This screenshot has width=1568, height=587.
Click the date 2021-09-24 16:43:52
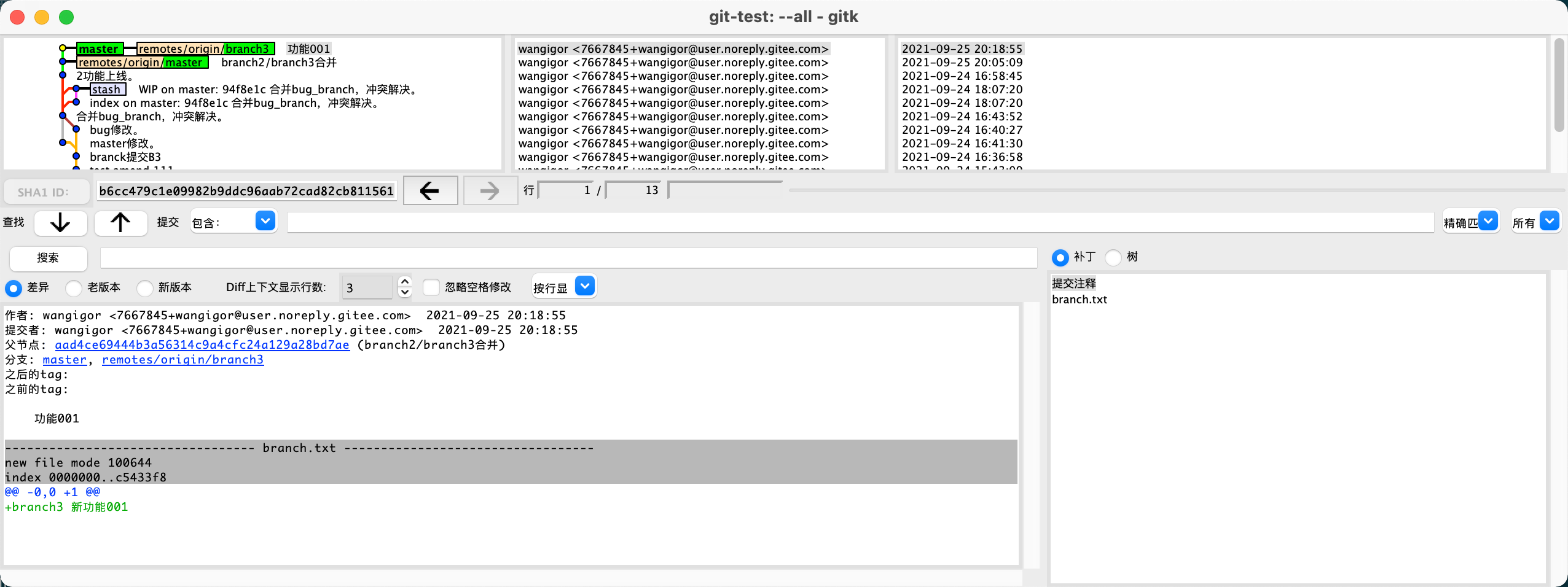(962, 116)
